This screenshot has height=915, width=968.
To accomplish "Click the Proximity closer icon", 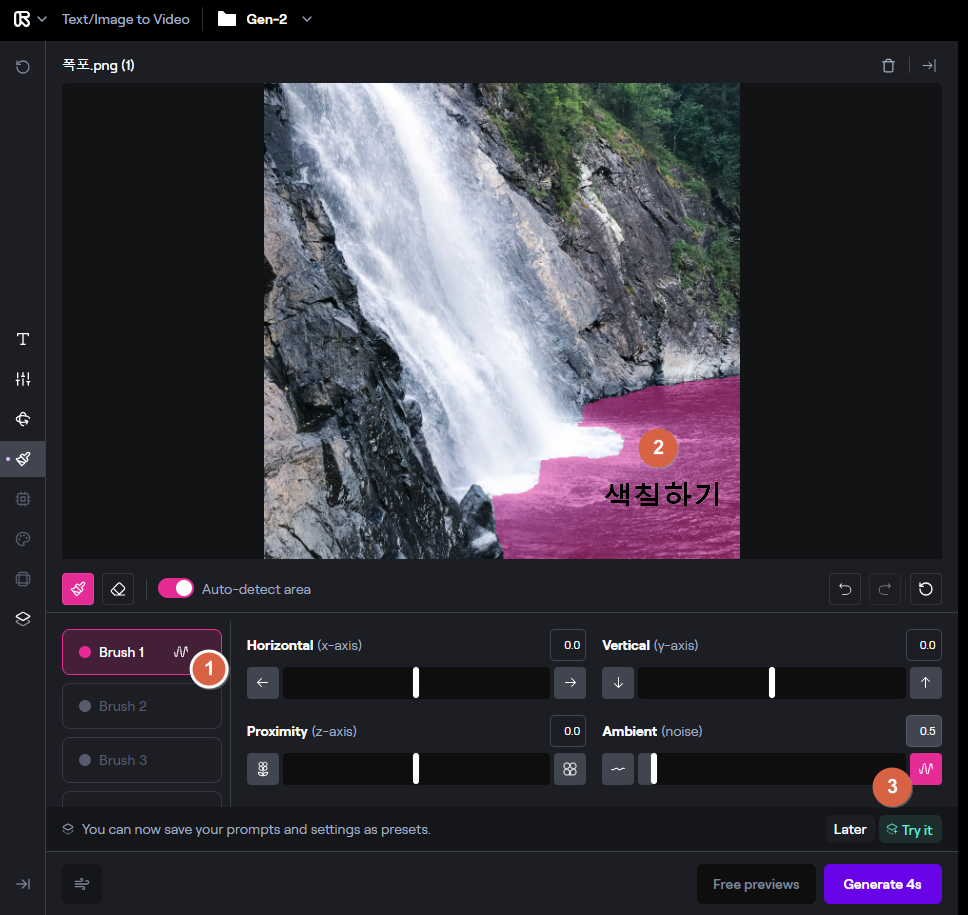I will point(570,769).
